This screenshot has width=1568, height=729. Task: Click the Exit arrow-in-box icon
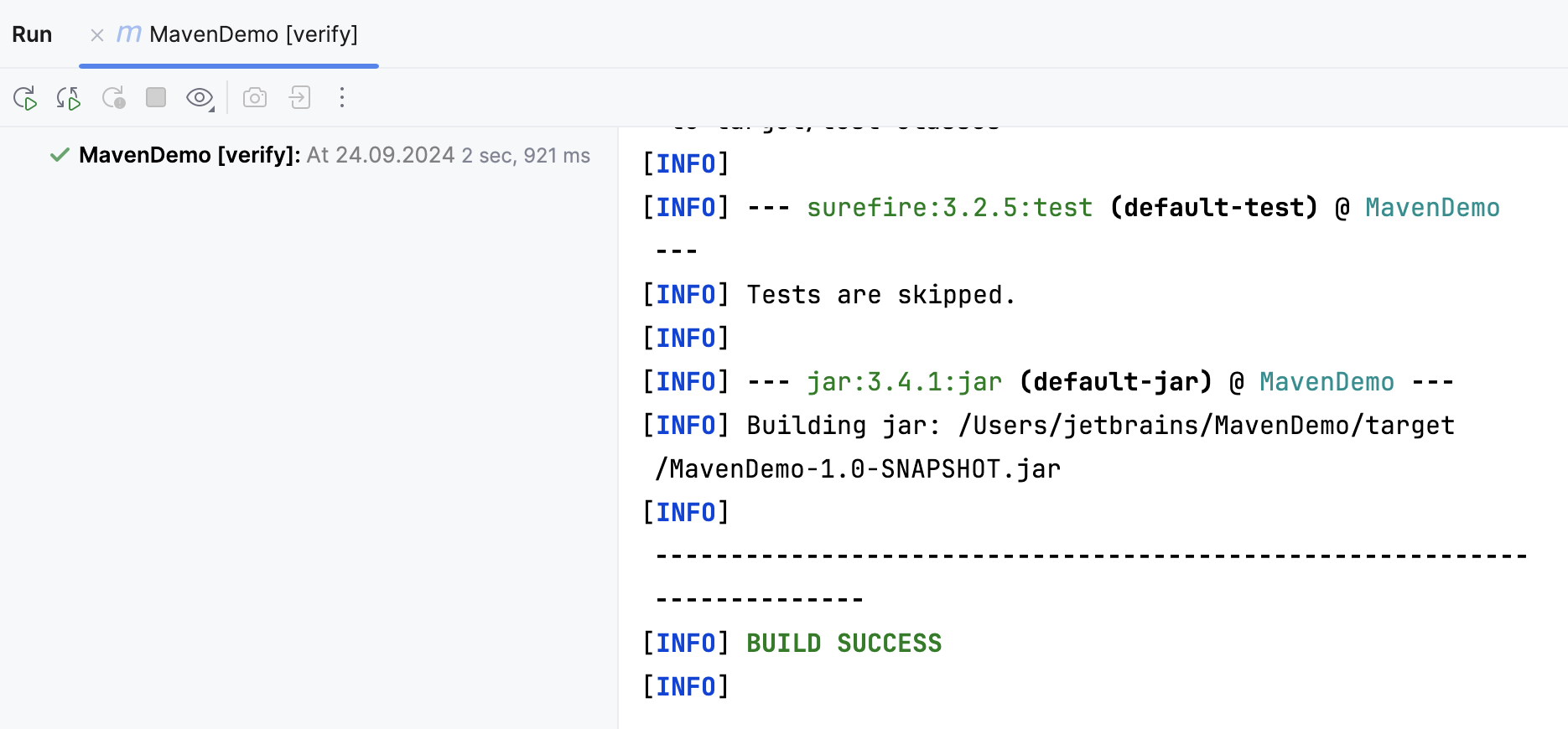(x=299, y=98)
